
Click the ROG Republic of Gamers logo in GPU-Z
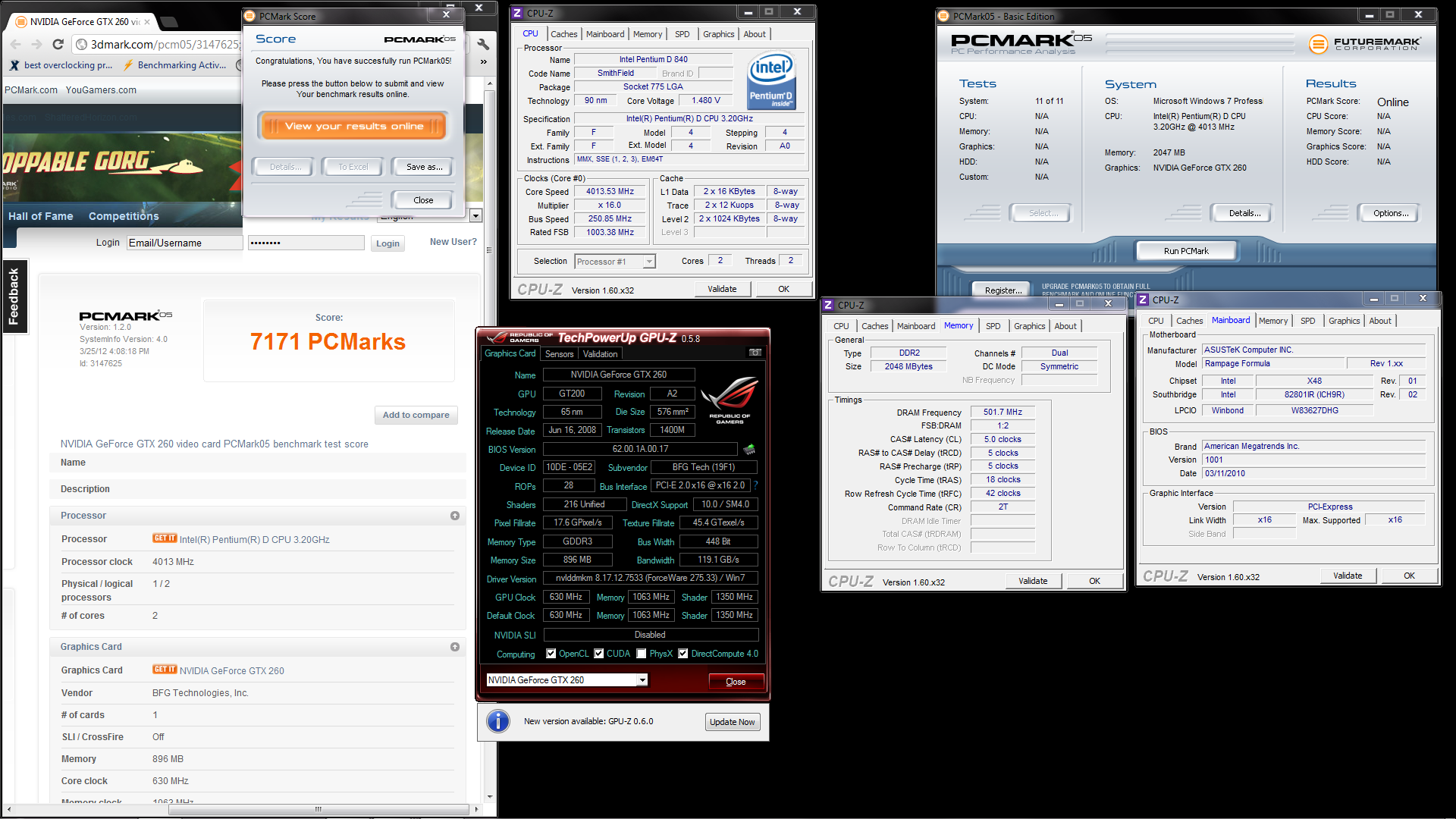coord(730,400)
